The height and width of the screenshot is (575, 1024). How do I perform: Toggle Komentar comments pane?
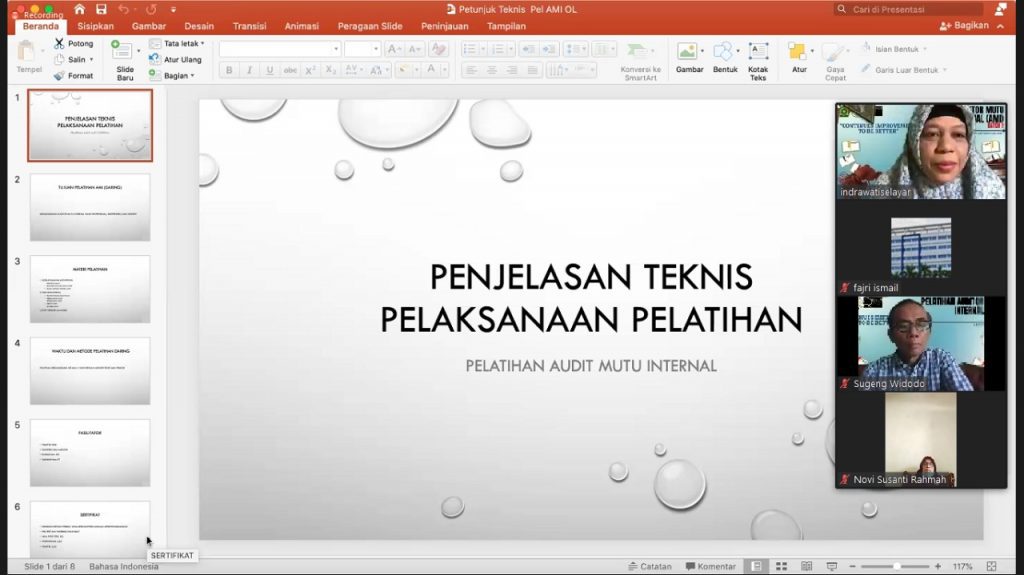click(x=710, y=566)
